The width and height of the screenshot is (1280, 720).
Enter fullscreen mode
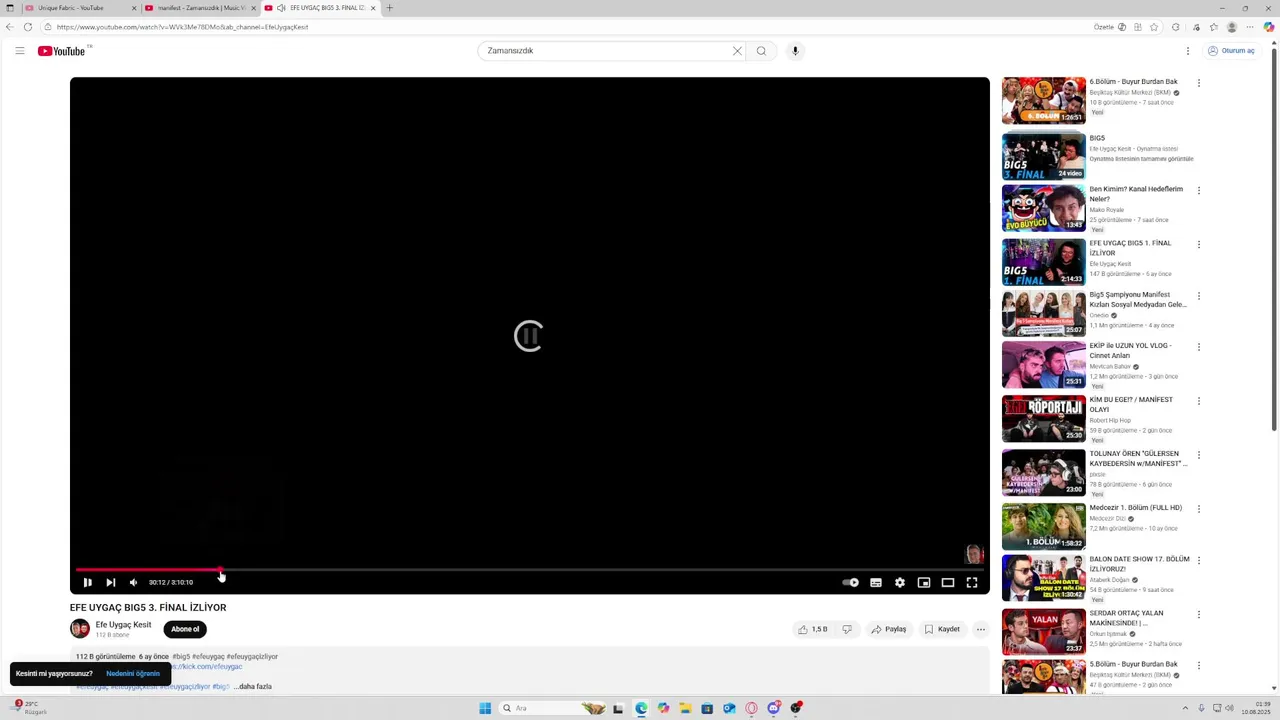pyautogui.click(x=972, y=582)
